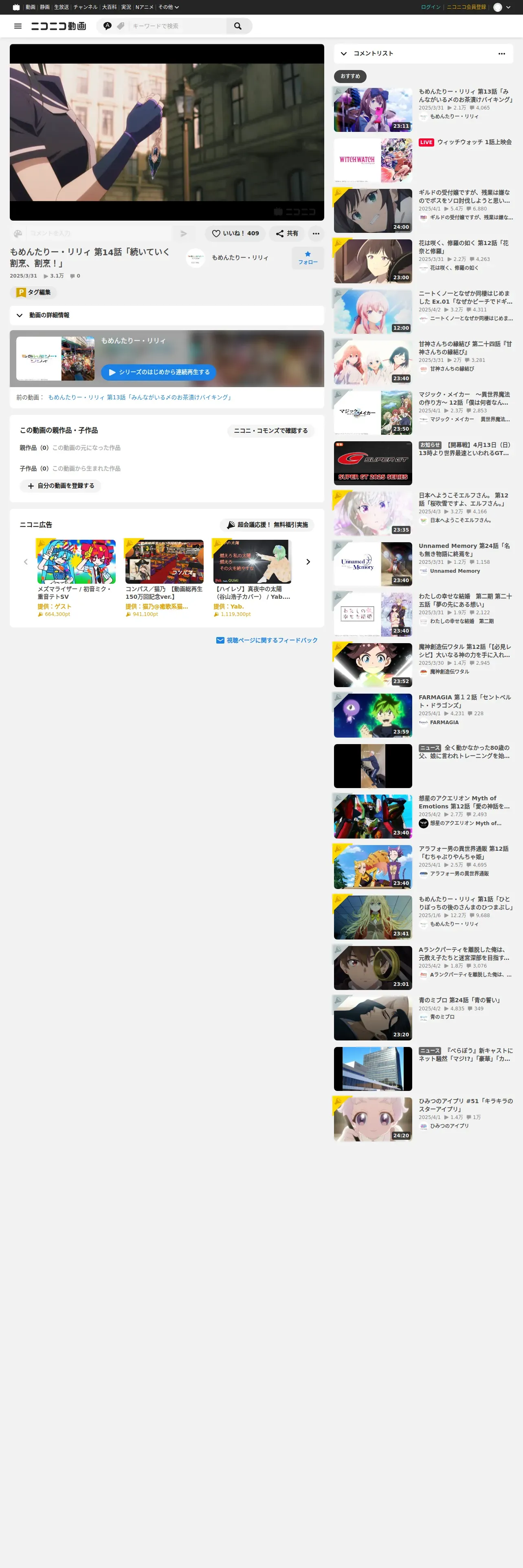This screenshot has height=1568, width=523.
Task: Send the comment with arrow button
Action: point(183,233)
